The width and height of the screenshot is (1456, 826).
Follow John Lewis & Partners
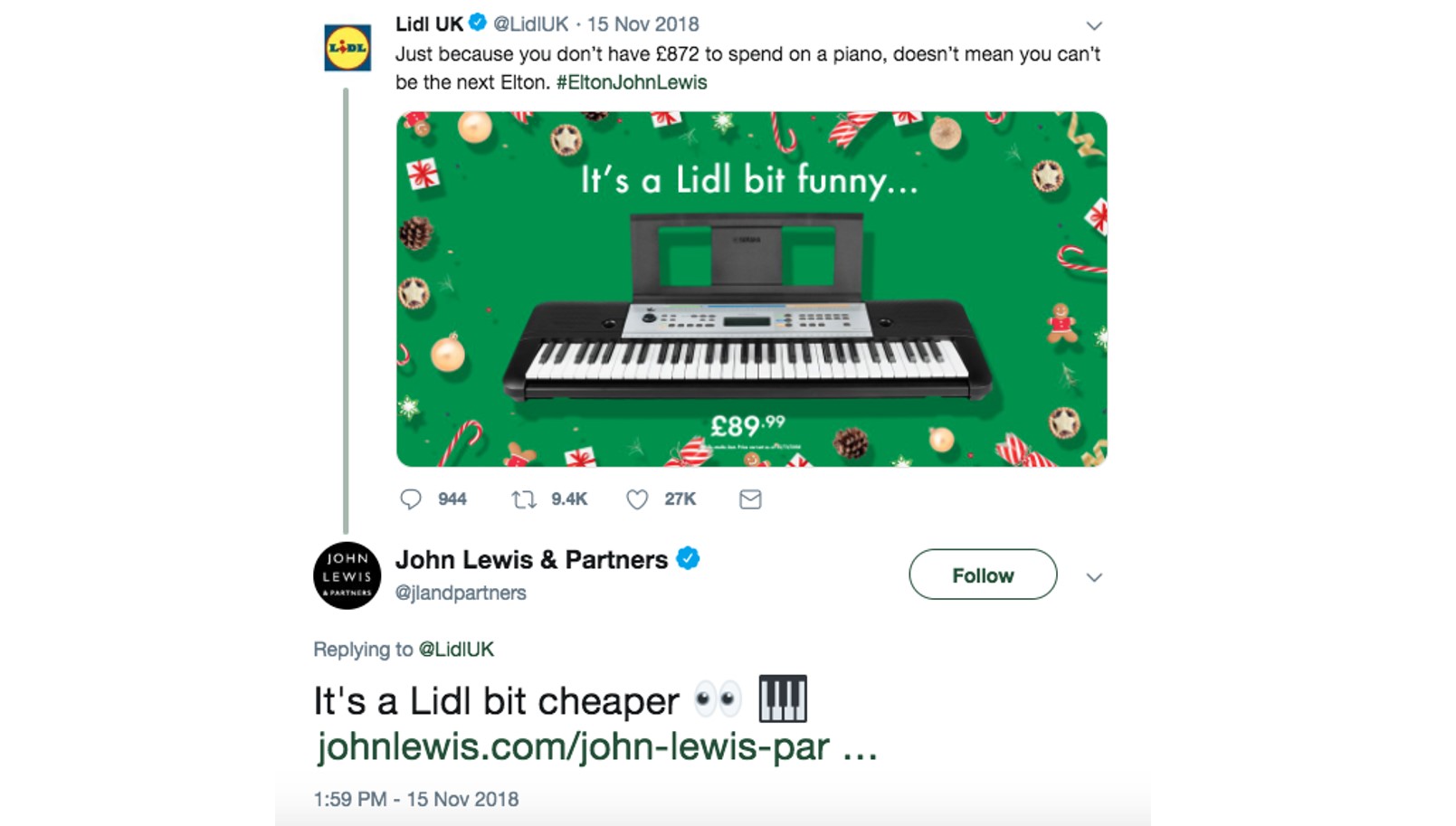coord(983,574)
